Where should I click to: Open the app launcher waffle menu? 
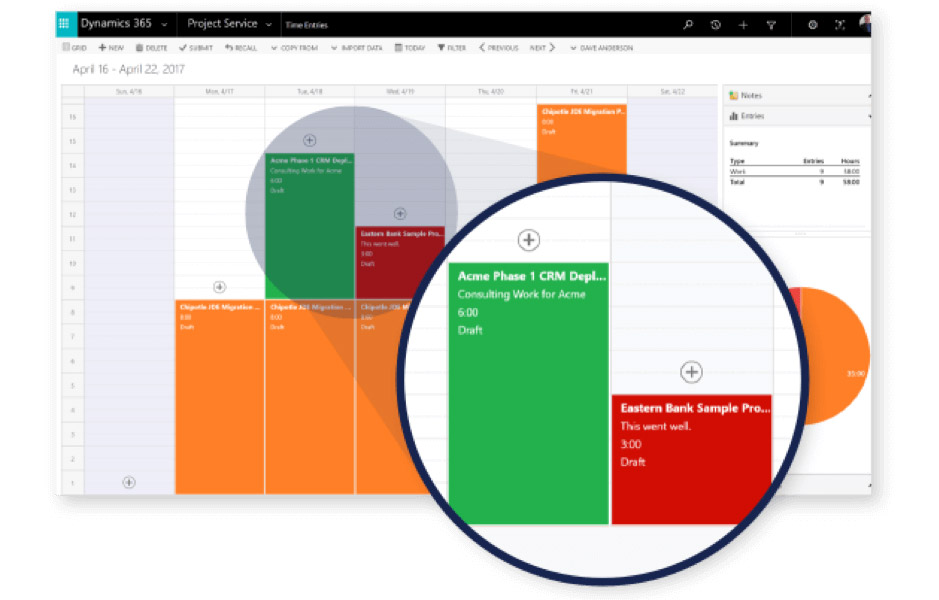coord(64,24)
